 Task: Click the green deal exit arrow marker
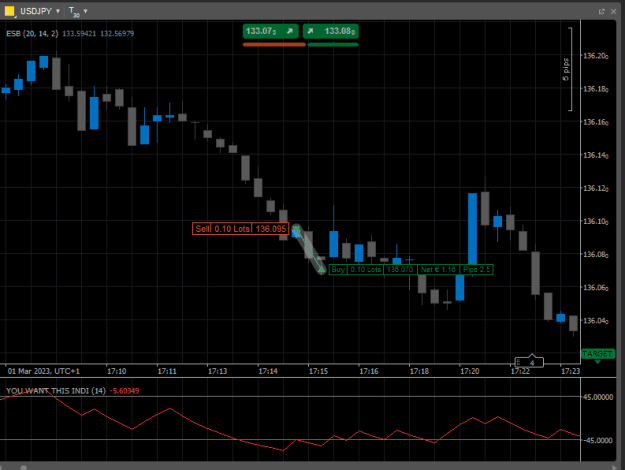click(x=322, y=270)
